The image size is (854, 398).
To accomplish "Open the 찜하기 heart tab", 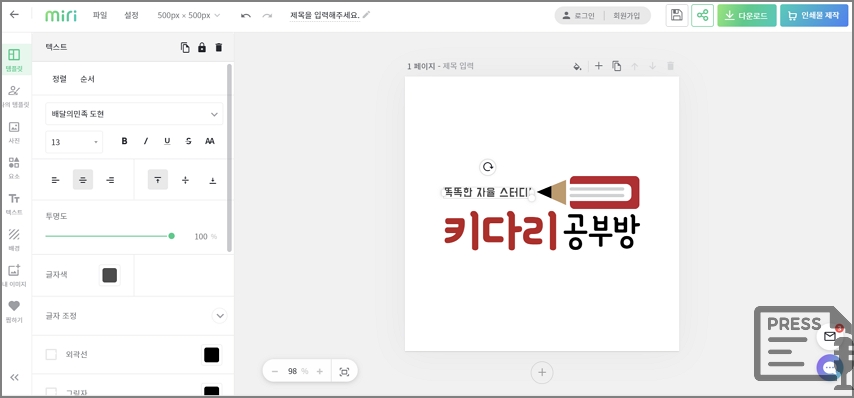I will click(x=14, y=312).
